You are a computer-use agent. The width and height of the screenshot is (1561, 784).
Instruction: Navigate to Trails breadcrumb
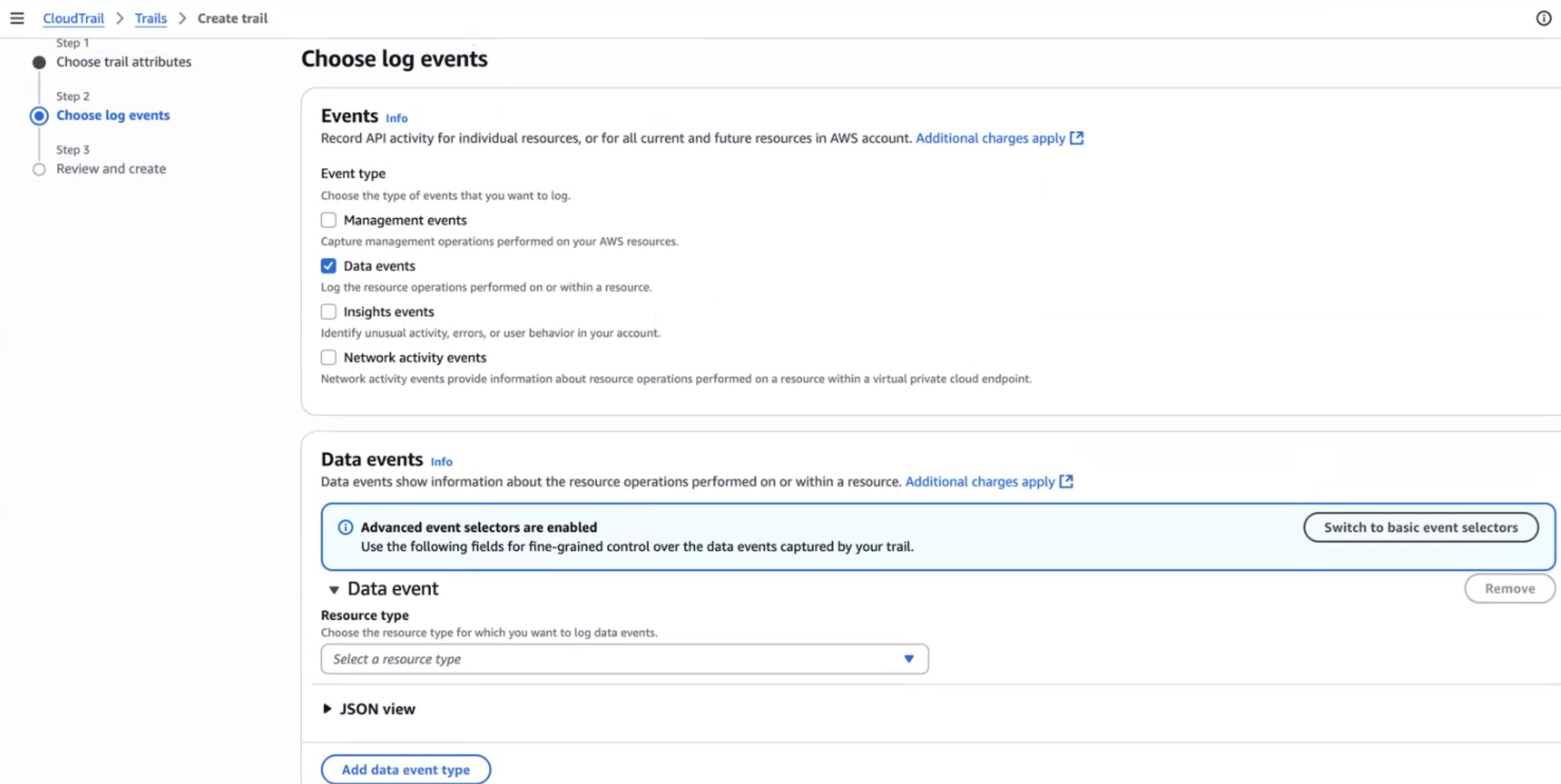pyautogui.click(x=150, y=18)
